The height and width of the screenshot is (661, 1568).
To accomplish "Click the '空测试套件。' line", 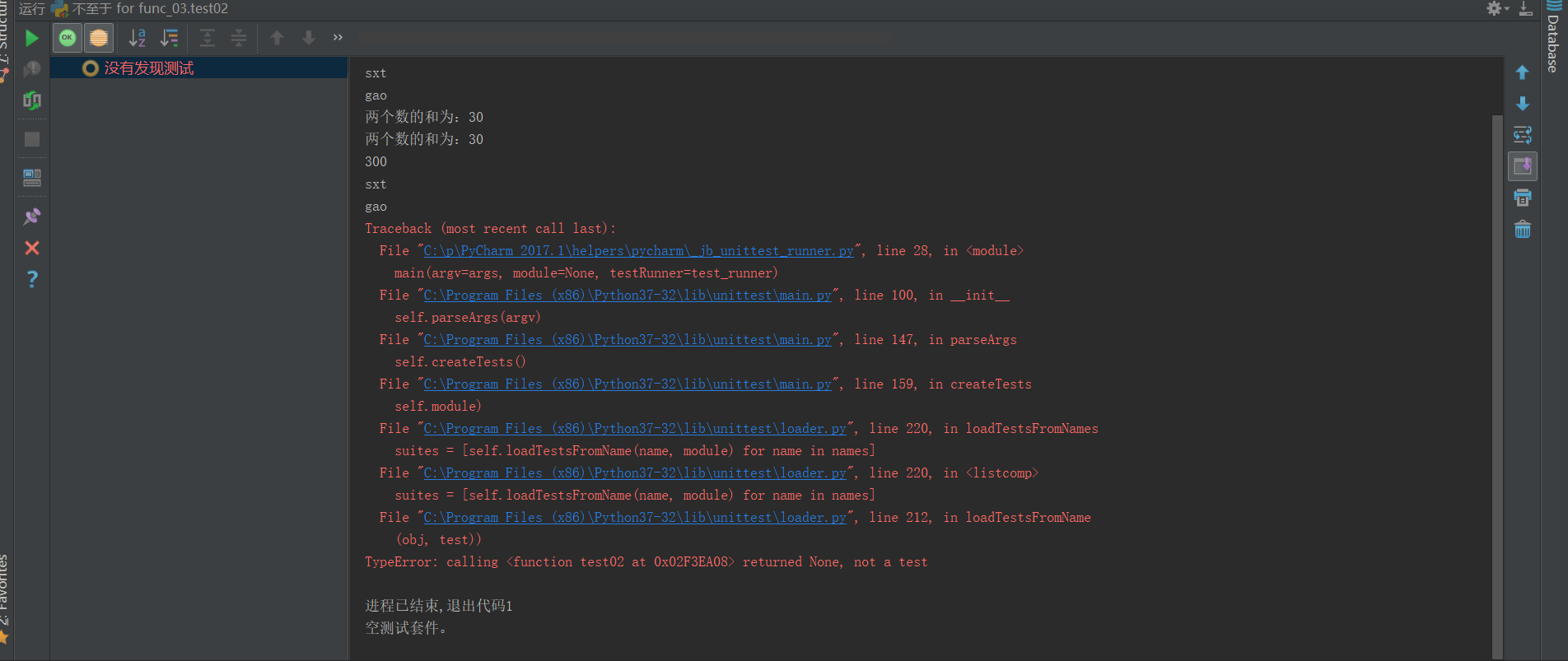I will click(406, 628).
